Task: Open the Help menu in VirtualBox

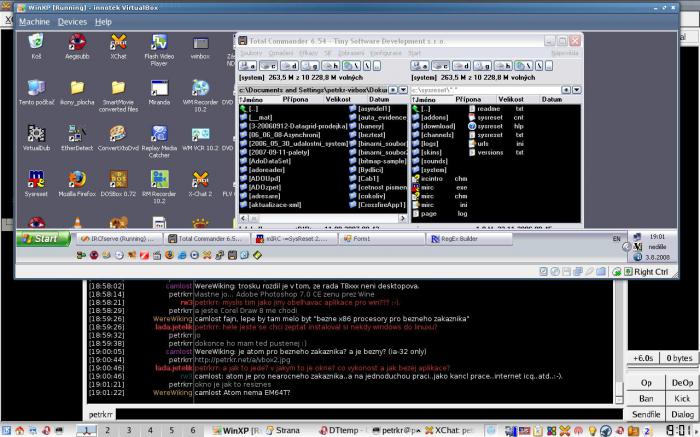Action: [103, 22]
